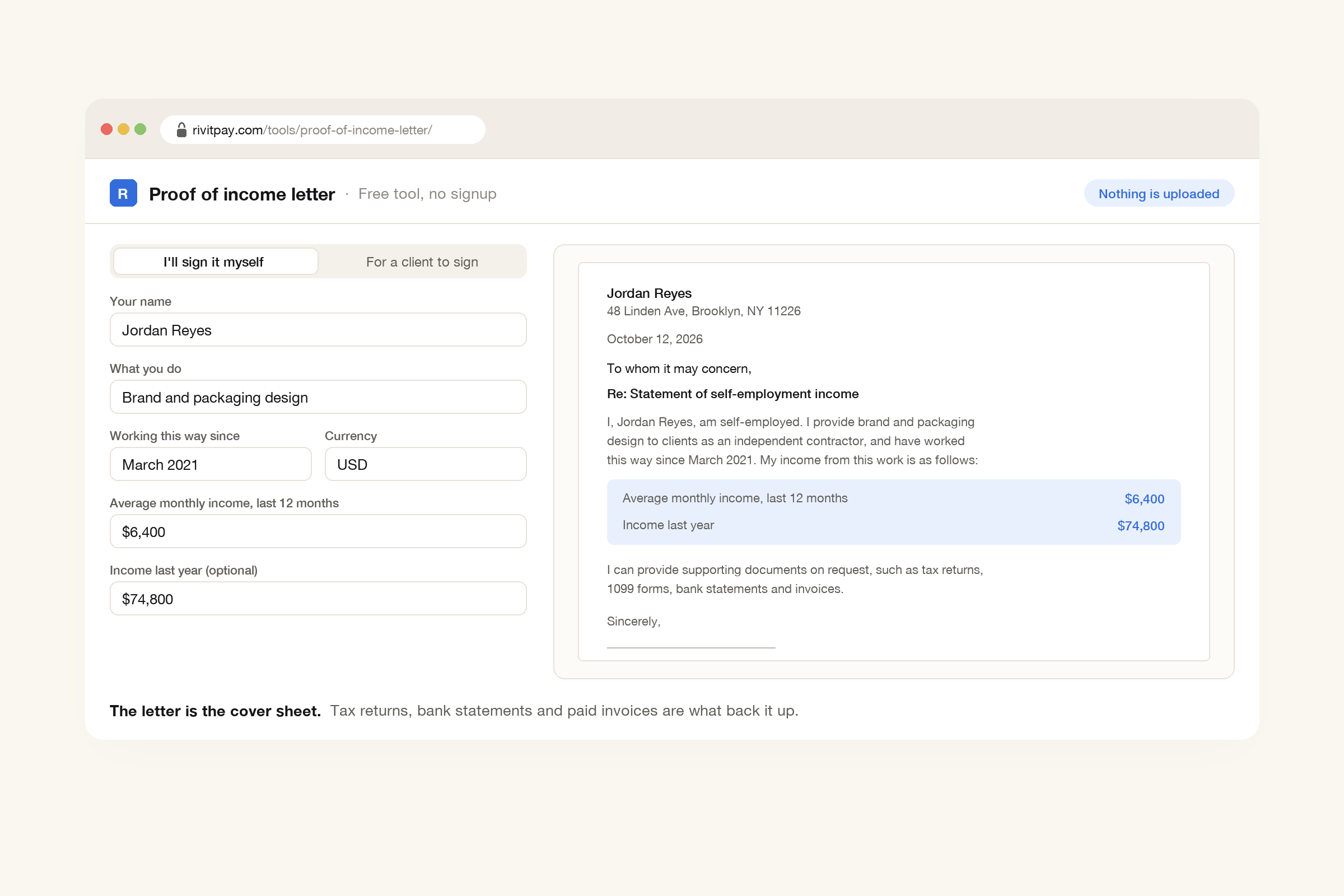Click the "Jordan Reyes" letter header name
This screenshot has width=1344, height=896.
click(x=649, y=293)
